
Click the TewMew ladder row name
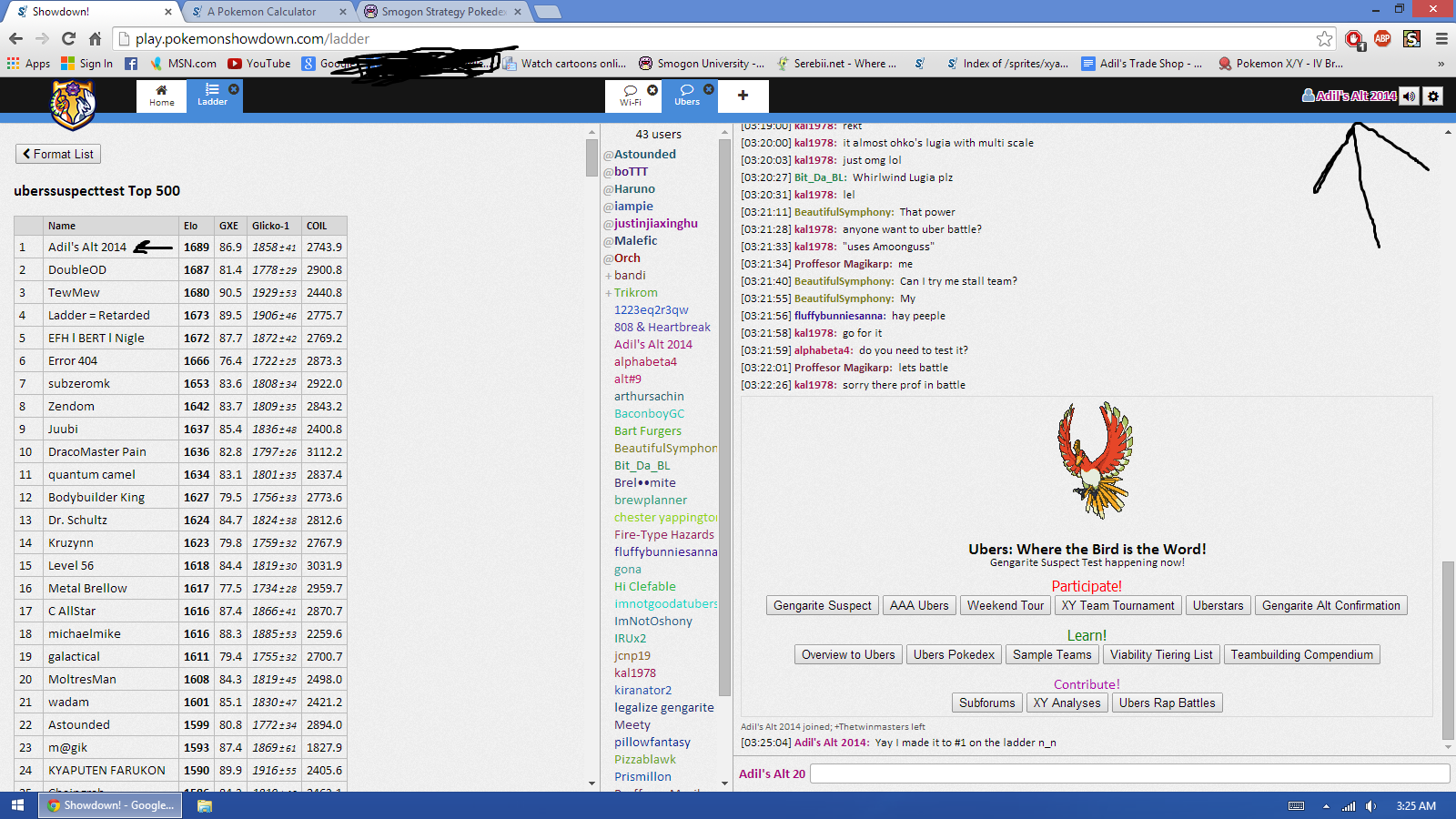click(74, 292)
